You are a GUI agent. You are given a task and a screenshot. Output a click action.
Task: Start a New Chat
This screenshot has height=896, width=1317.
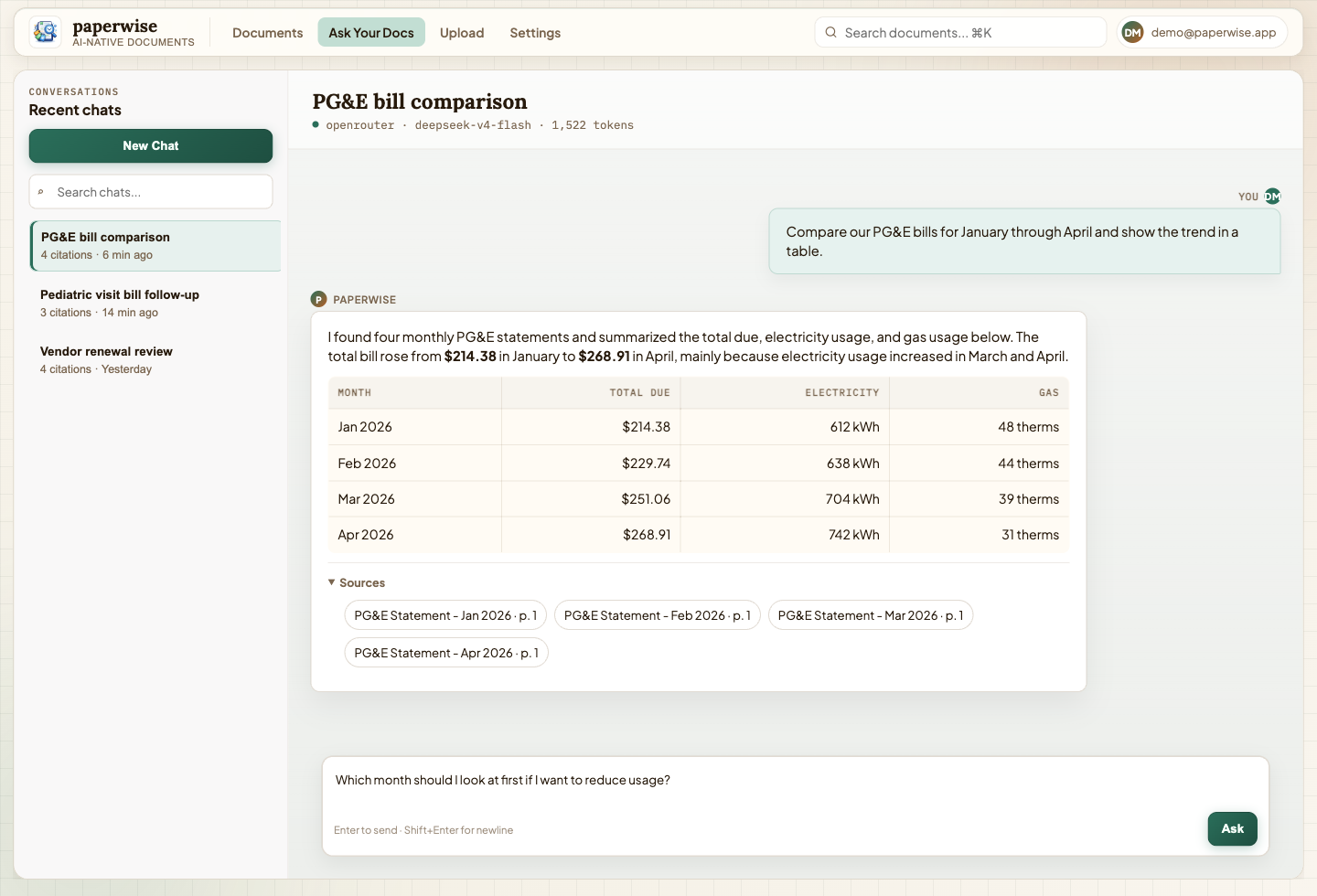(151, 145)
